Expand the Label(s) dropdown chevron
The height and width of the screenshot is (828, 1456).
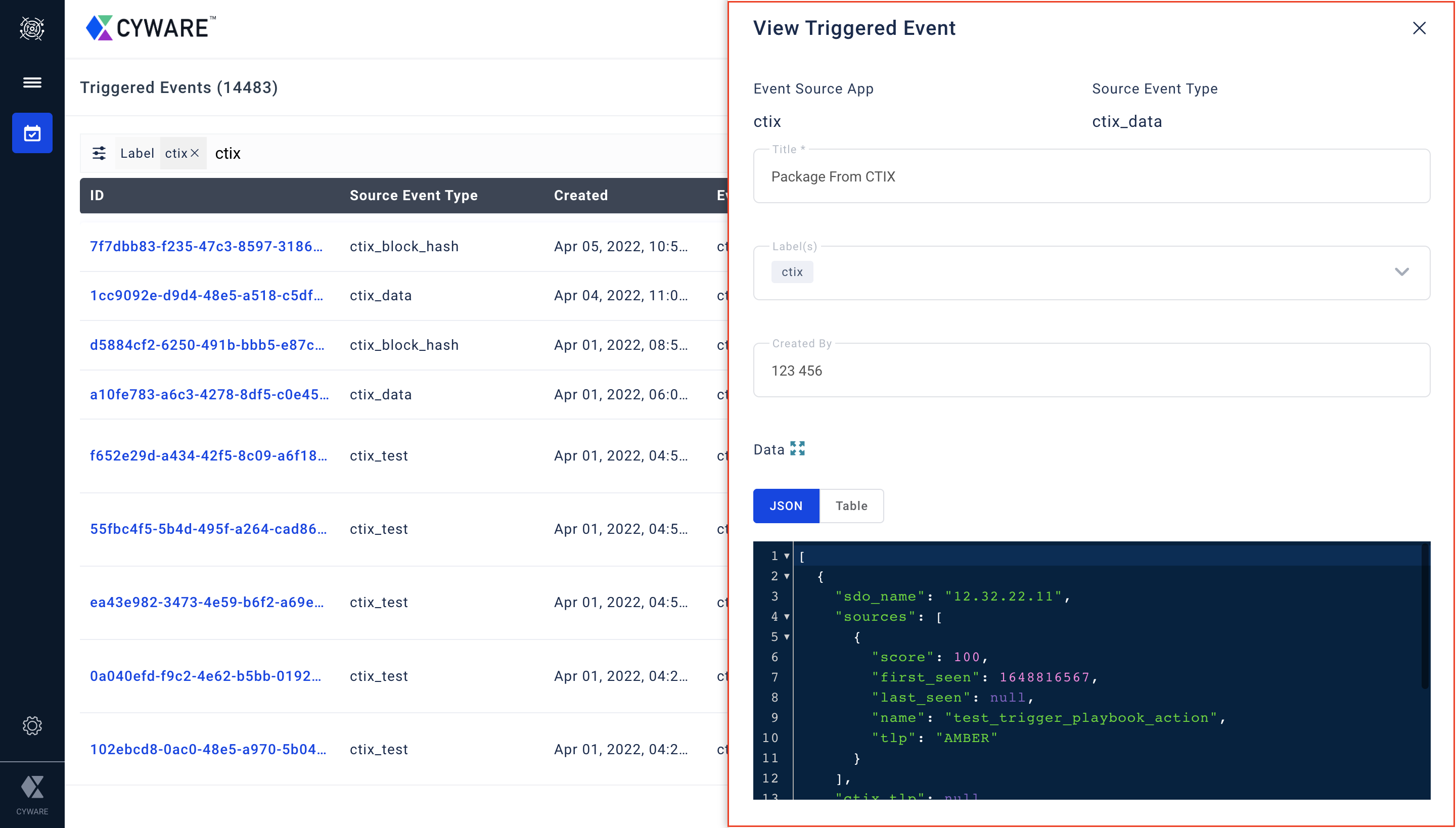tap(1401, 272)
